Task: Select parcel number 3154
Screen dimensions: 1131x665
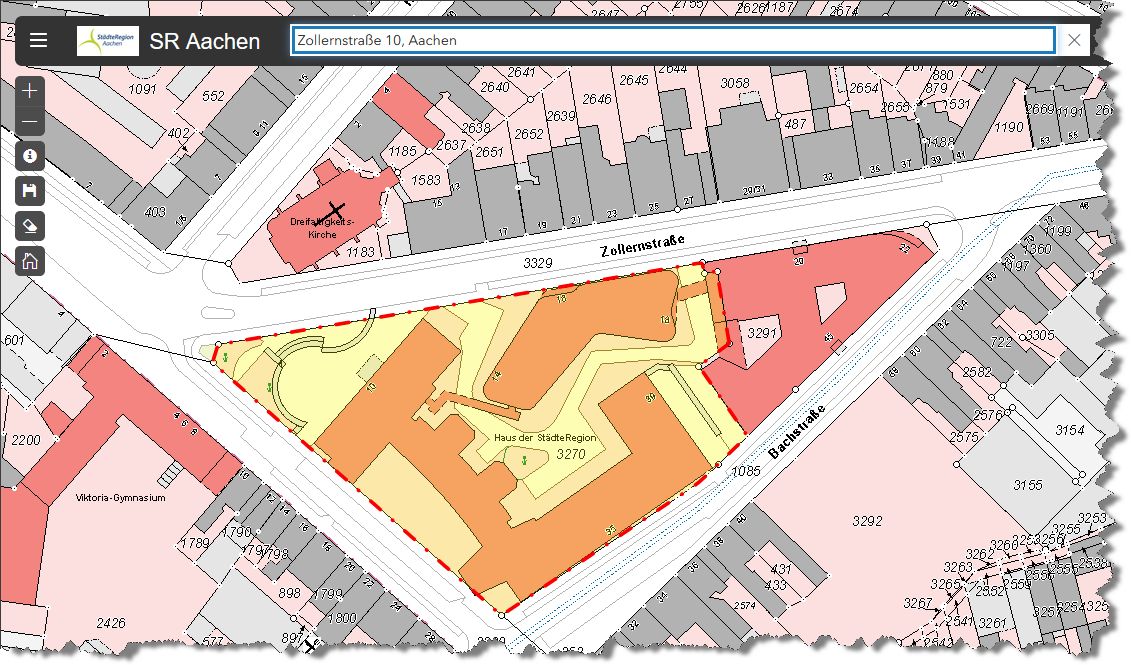Action: [x=1070, y=431]
